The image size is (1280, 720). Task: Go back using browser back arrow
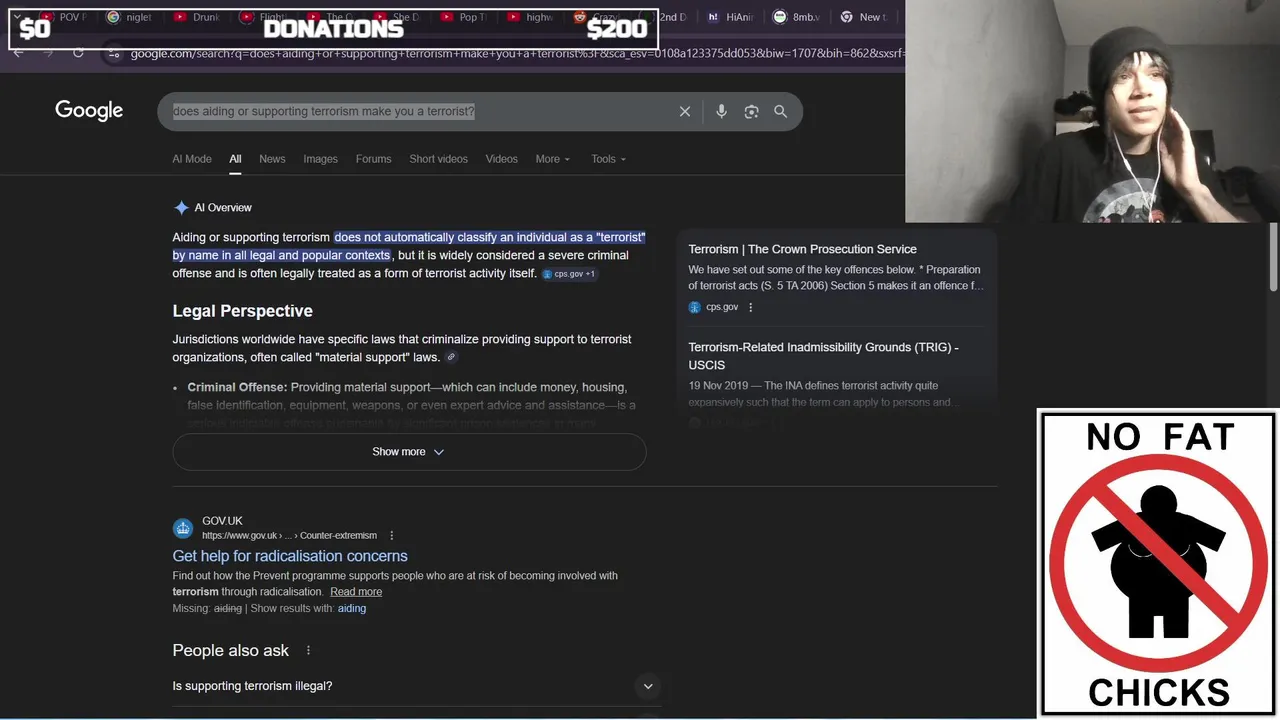coord(18,52)
